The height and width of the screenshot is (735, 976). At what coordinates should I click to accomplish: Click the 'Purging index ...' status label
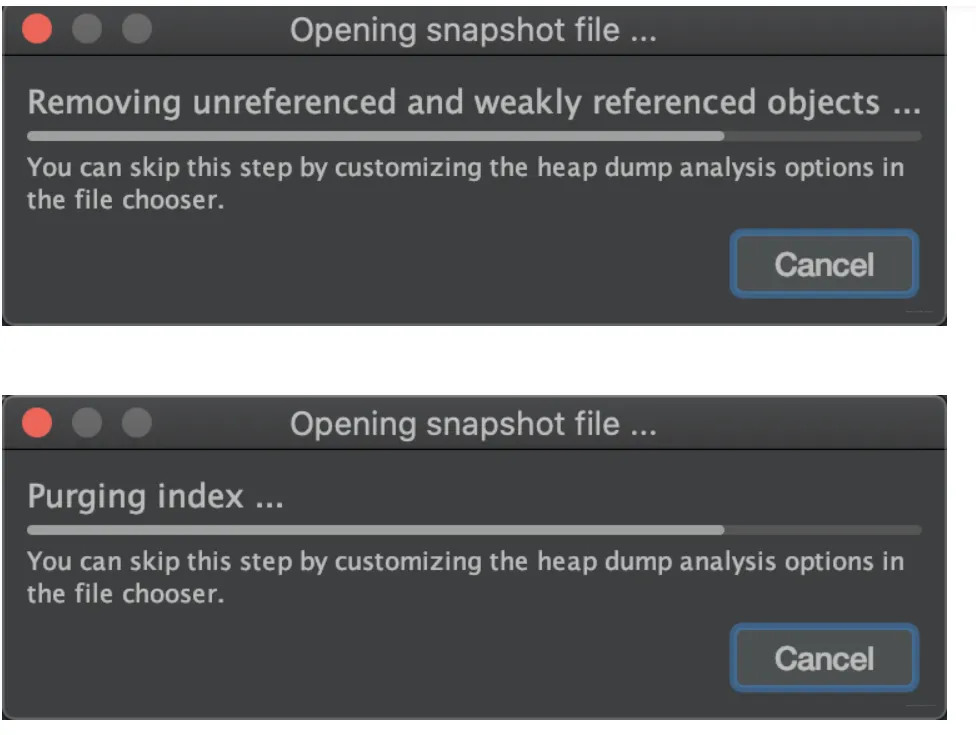(155, 496)
